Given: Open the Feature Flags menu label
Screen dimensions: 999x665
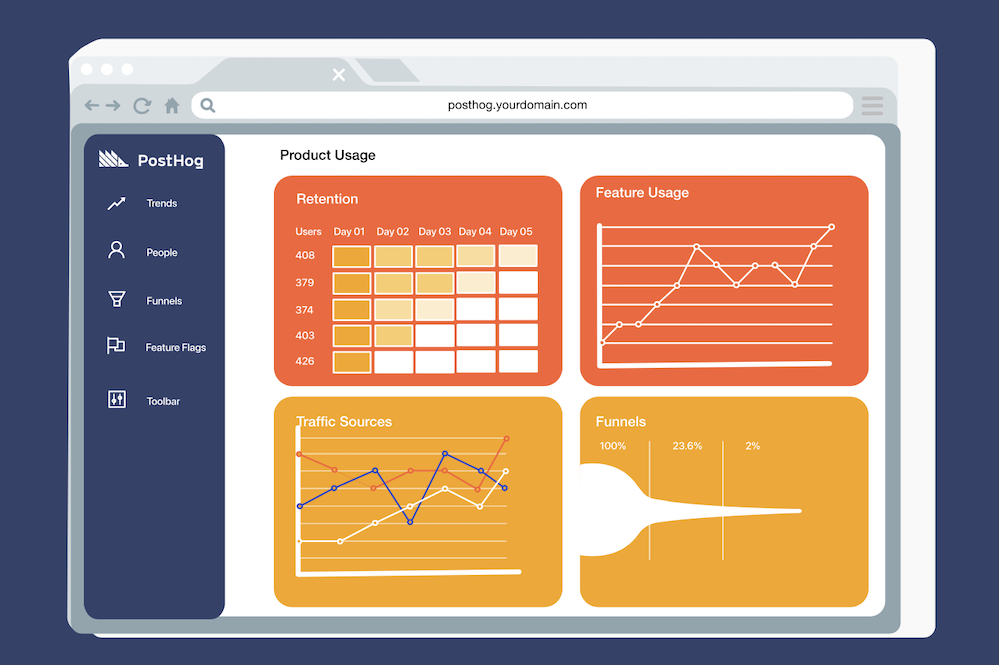Looking at the screenshot, I should (x=176, y=347).
